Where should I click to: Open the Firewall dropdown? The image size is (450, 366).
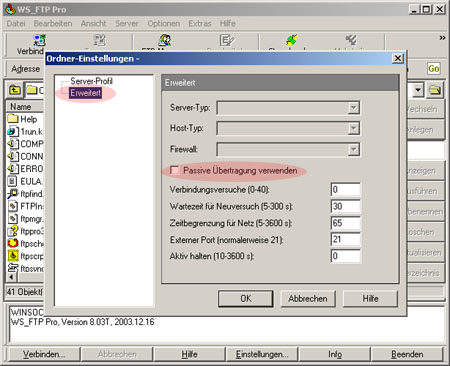tap(353, 149)
